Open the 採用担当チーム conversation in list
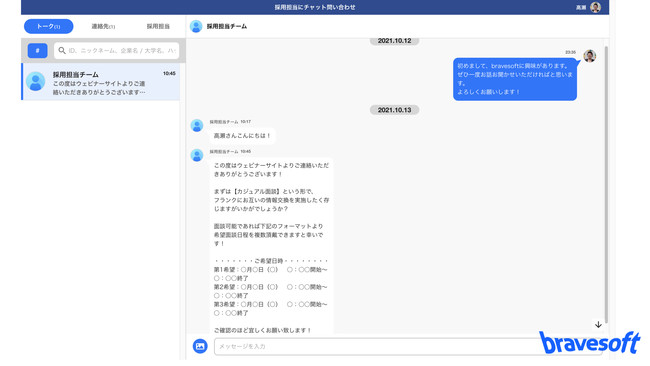650x366 pixels. [101, 82]
